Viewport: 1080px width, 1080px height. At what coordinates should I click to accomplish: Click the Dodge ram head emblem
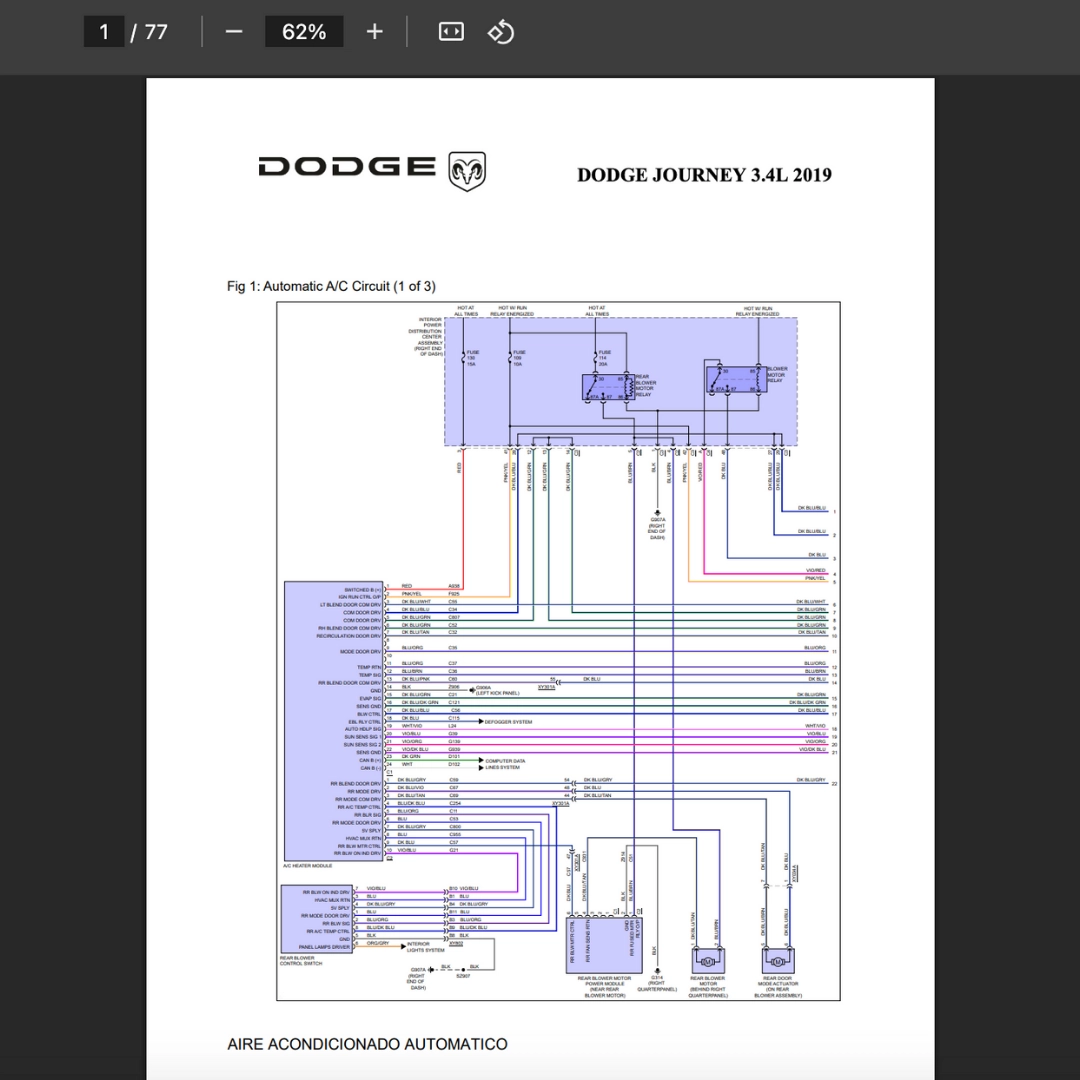[467, 171]
